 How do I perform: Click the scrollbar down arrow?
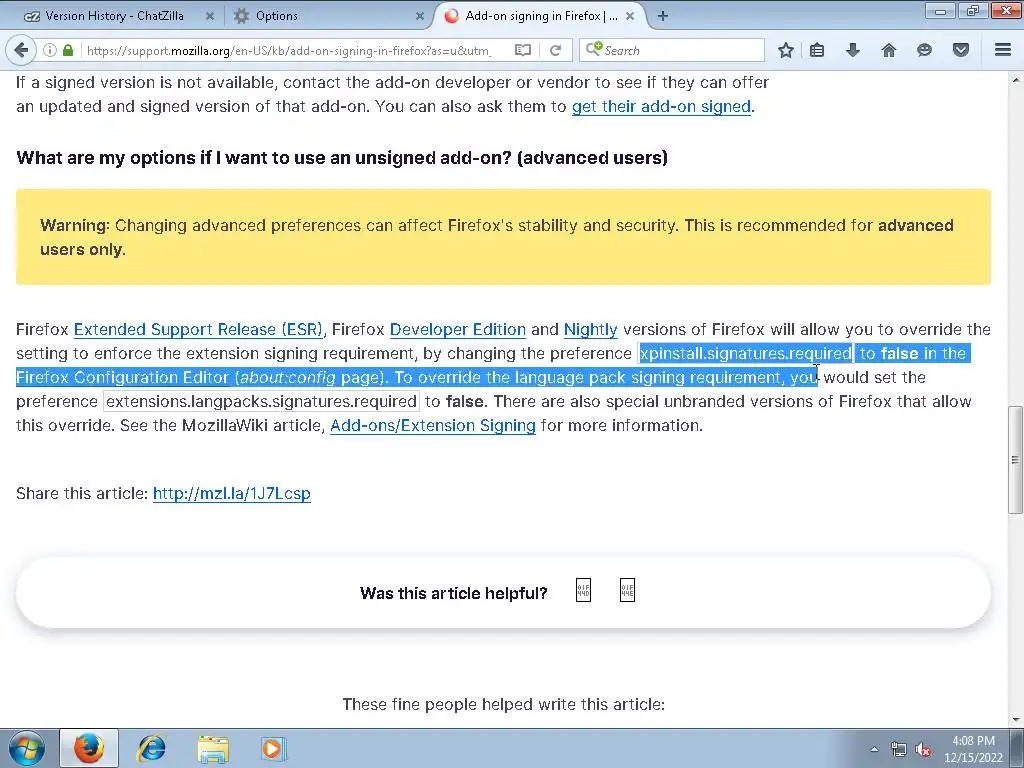(1016, 720)
